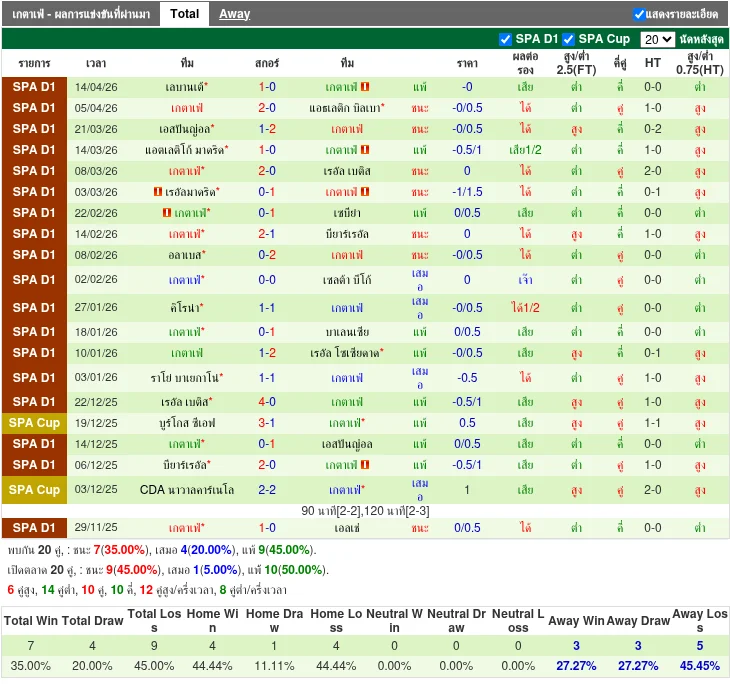Screen dimensions: 730x684
Task: Open the 3-1 score on 19/12/25
Action: (x=267, y=423)
